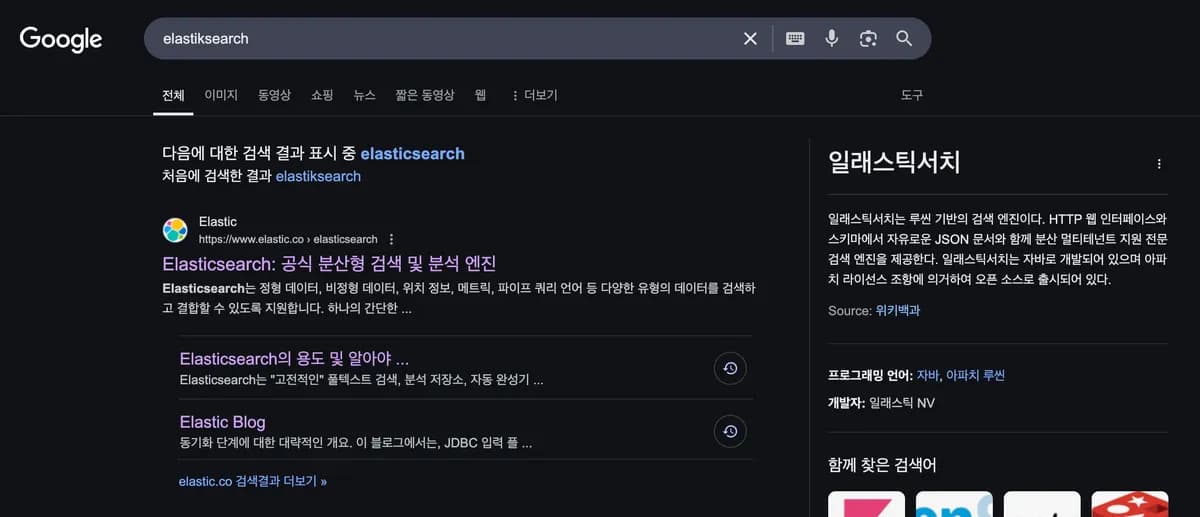Open Elasticsearch: 공식 분산형 검색 result title
1200x517 pixels.
click(x=329, y=263)
